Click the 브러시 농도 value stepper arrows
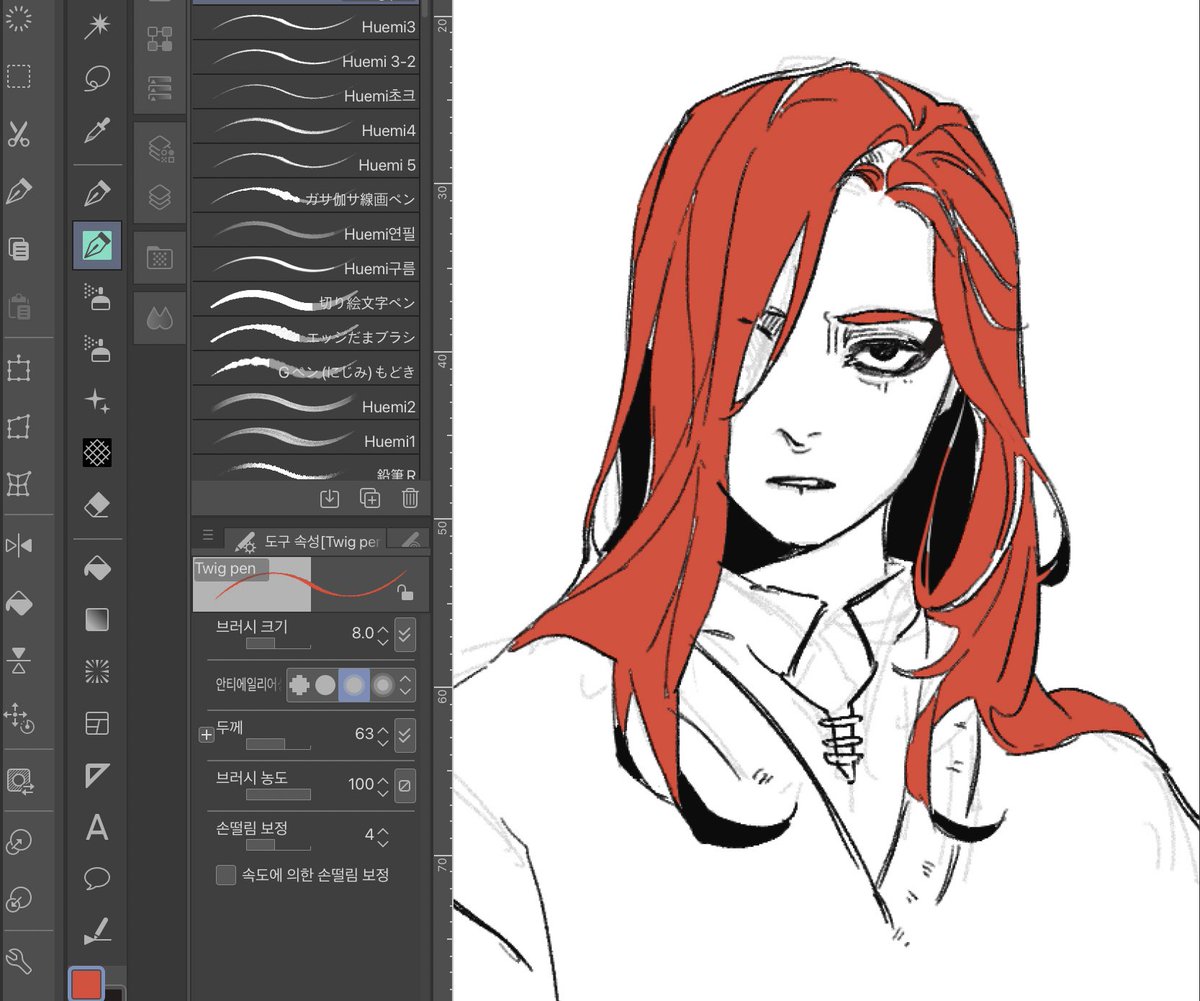Viewport: 1200px width, 1001px height. pos(383,786)
